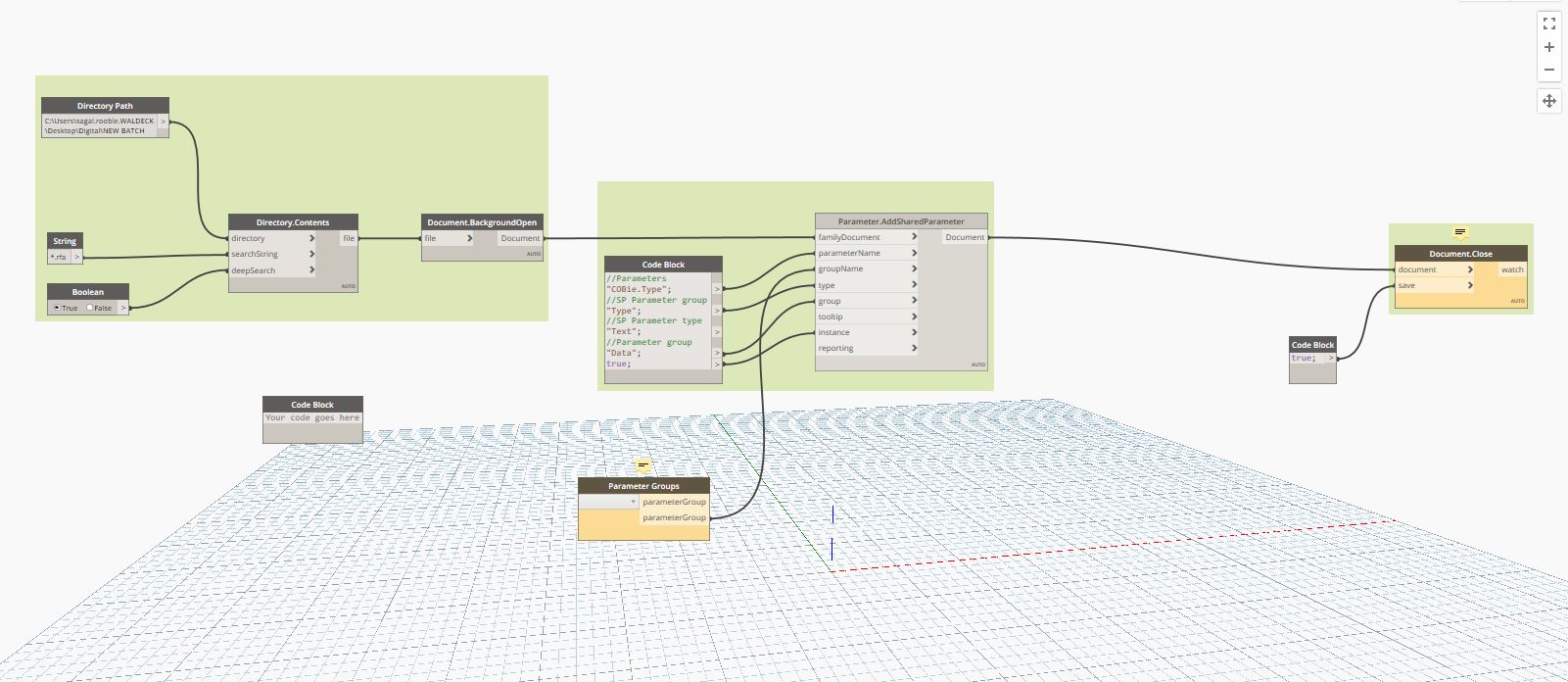Click the reporting port chevron
Screen dimensions: 1568x682
click(x=914, y=348)
